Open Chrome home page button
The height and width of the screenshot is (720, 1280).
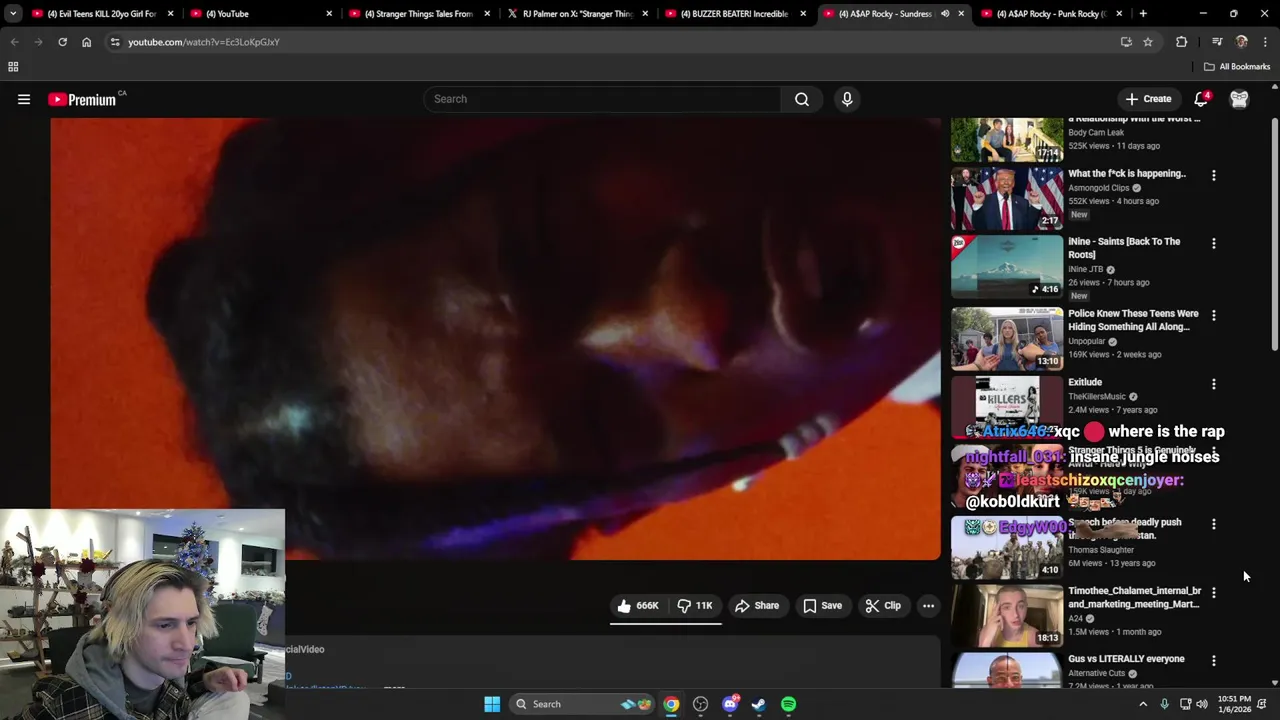pyautogui.click(x=86, y=42)
